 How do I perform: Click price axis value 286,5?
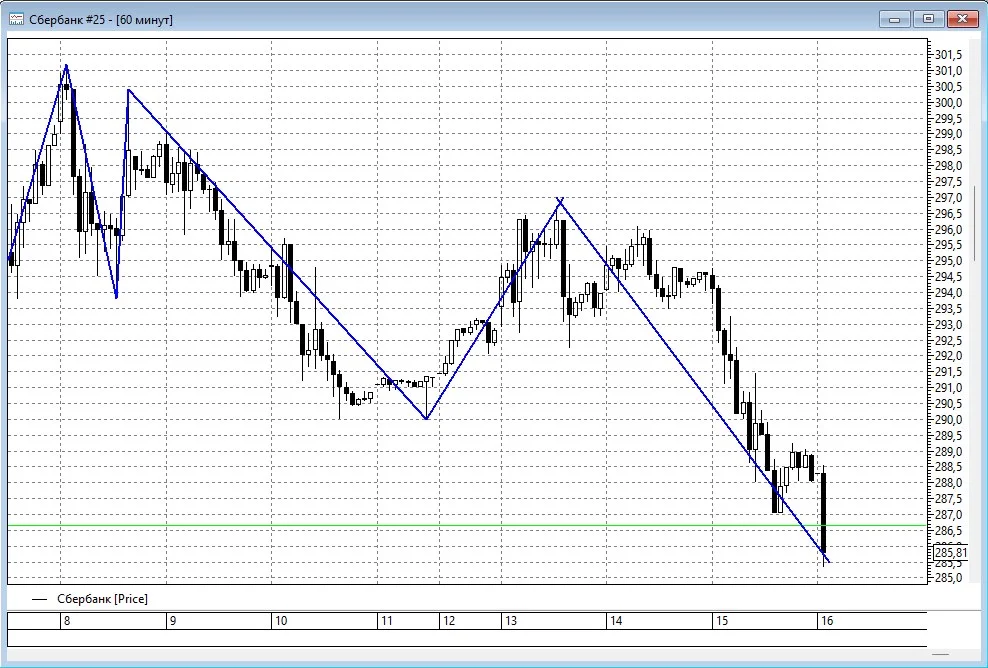pos(948,531)
